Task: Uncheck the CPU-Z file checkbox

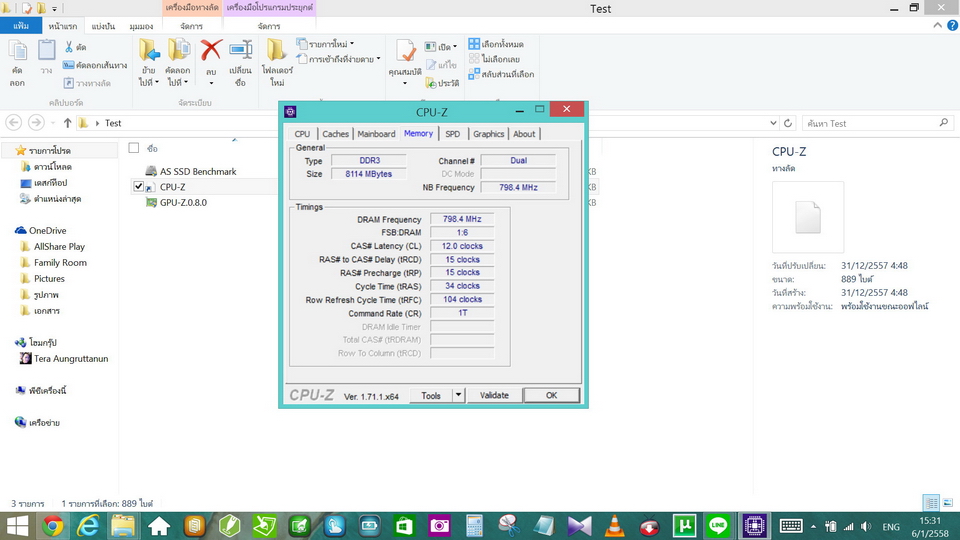Action: click(x=138, y=186)
